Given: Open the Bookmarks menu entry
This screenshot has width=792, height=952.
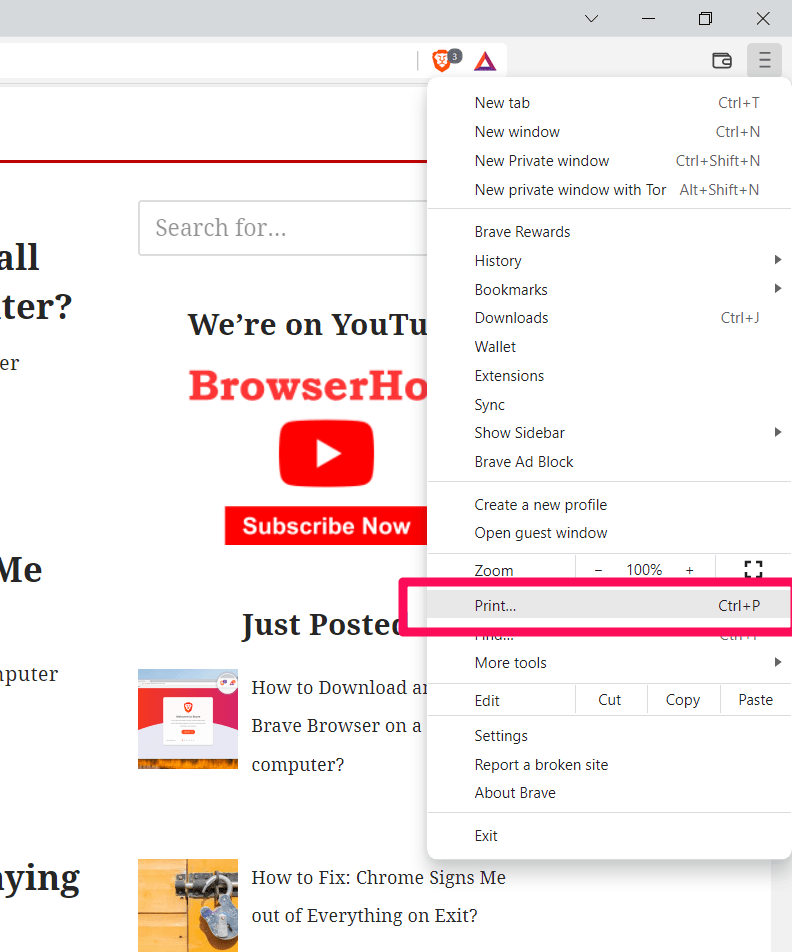Looking at the screenshot, I should click(609, 290).
